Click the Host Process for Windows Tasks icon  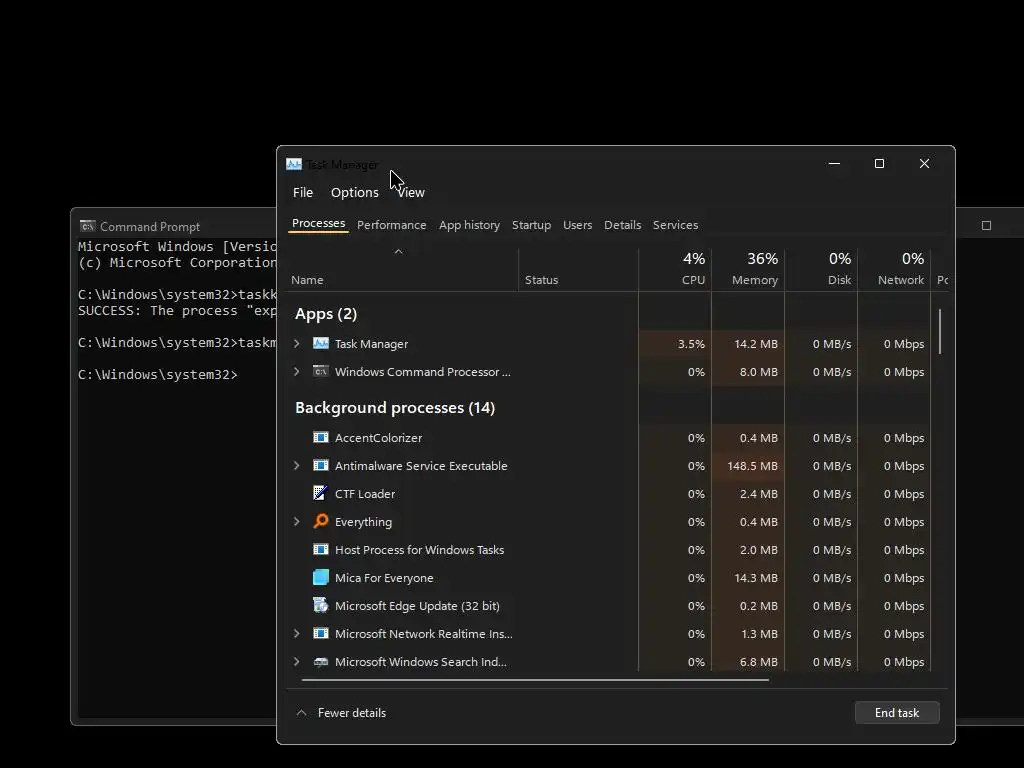(x=321, y=549)
